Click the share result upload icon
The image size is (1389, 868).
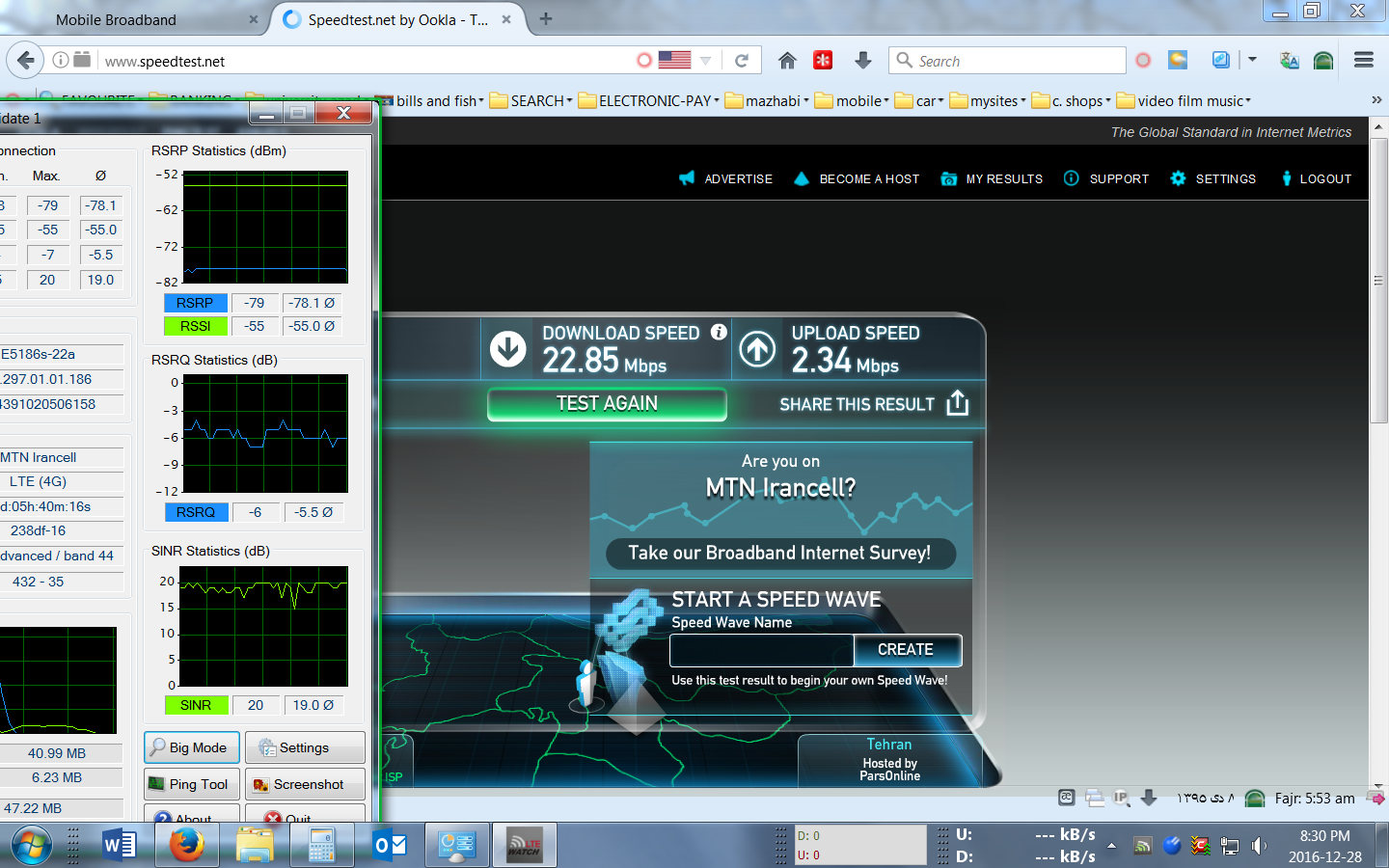click(x=957, y=403)
